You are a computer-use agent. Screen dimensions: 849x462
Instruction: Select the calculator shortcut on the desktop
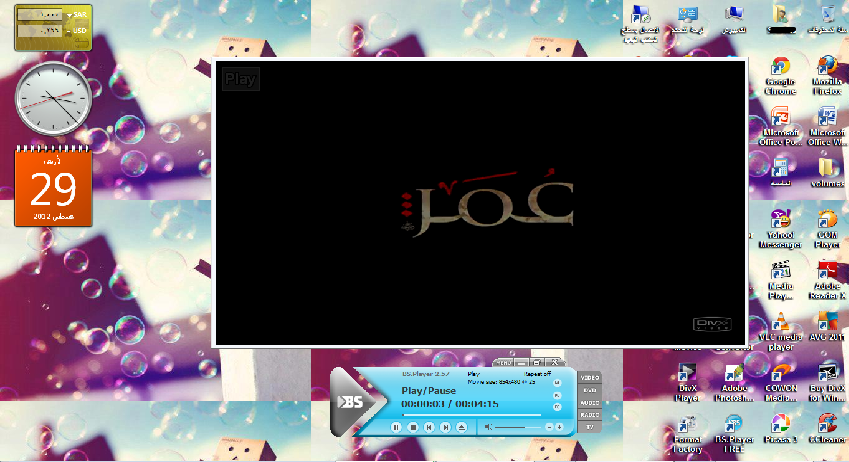tap(780, 173)
